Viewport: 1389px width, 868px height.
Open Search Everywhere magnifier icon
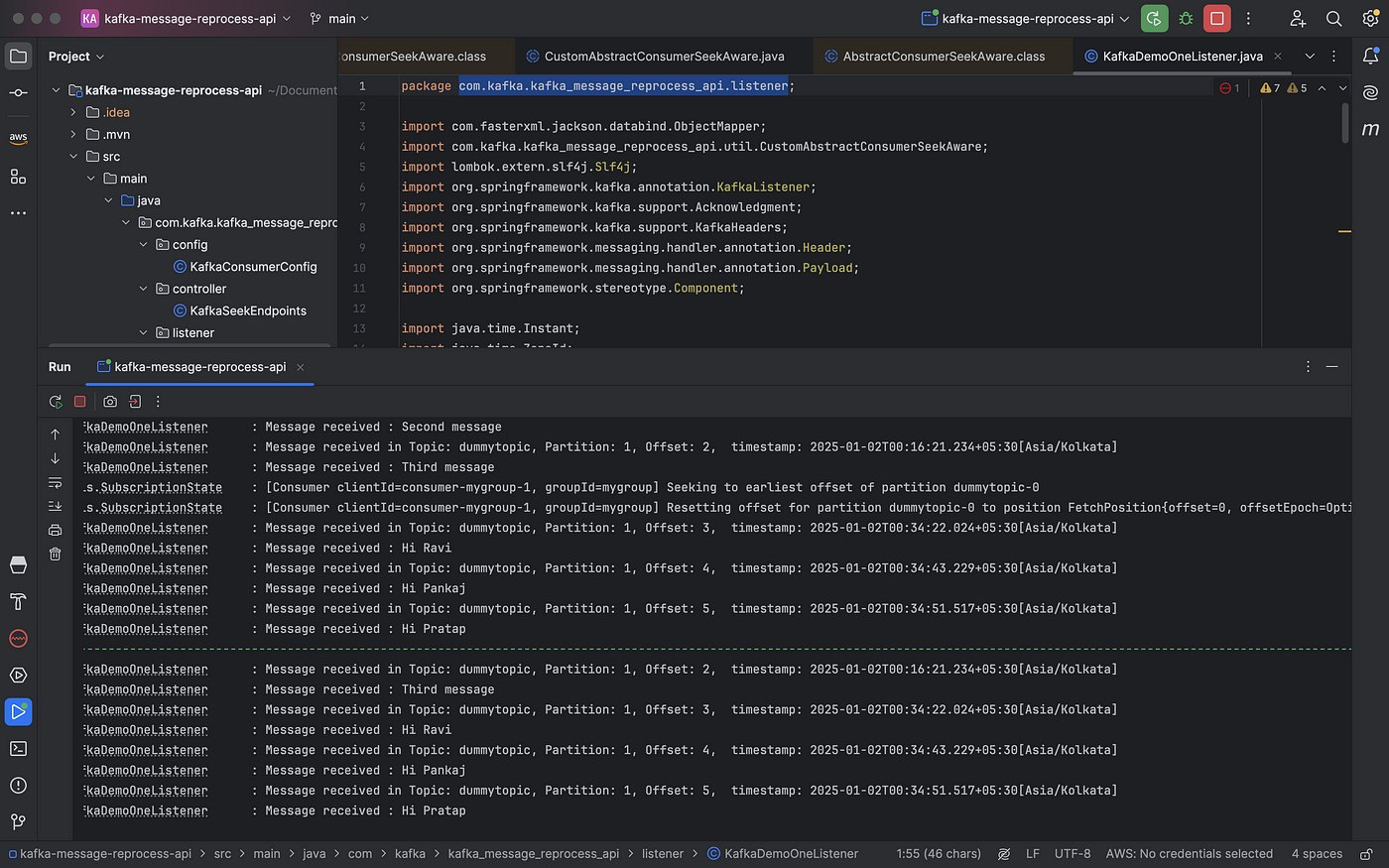[x=1334, y=18]
